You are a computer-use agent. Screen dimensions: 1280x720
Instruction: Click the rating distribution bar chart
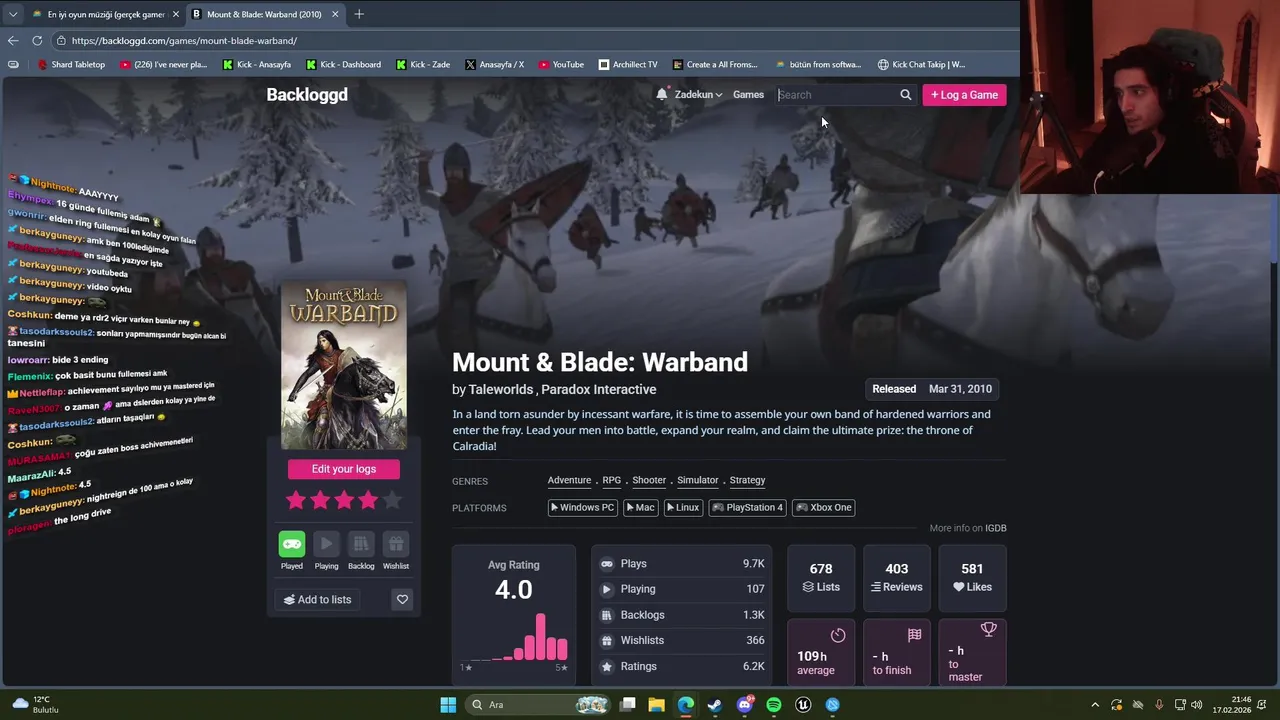tap(514, 637)
